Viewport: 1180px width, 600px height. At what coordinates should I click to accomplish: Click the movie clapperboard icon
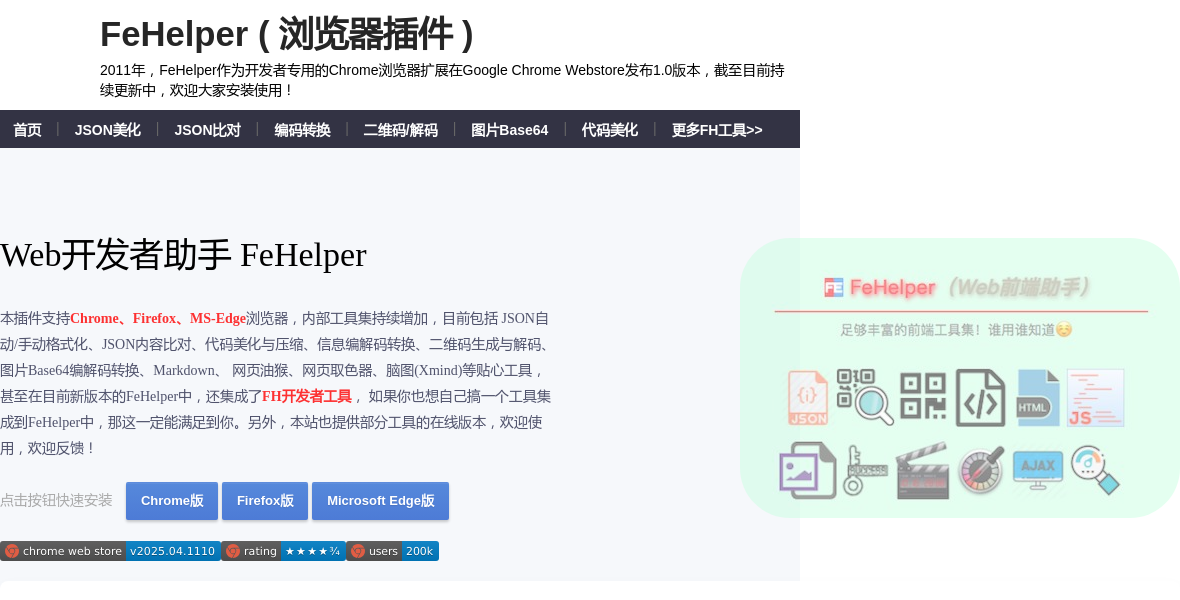point(922,470)
